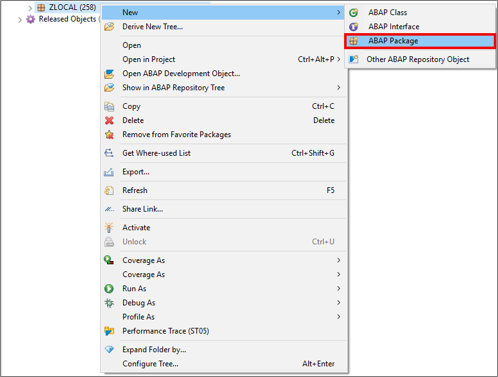The image size is (498, 377).
Task: Click the Share Link icon
Action: click(109, 209)
